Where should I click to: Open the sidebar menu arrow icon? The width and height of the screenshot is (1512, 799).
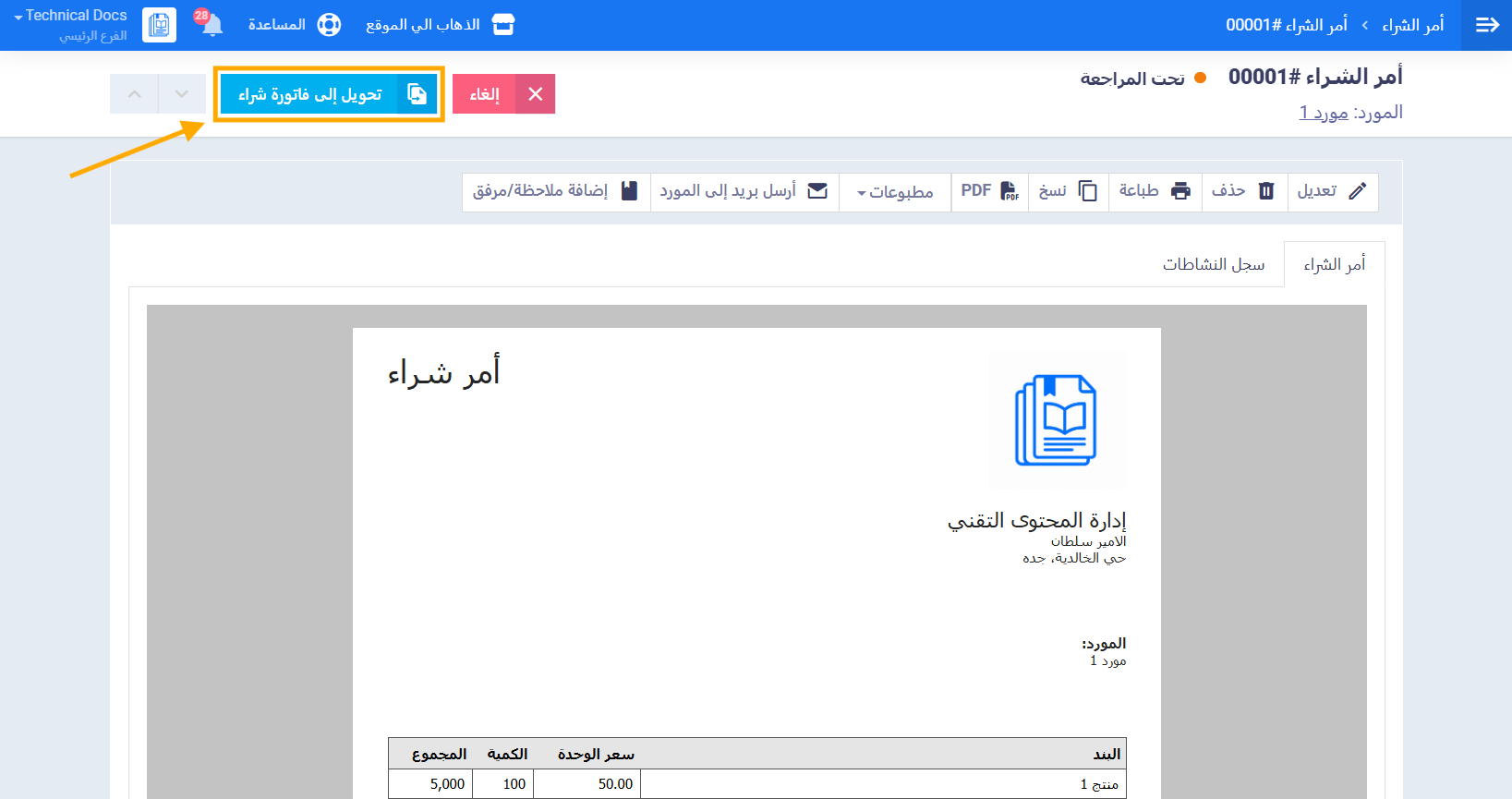(x=1486, y=25)
